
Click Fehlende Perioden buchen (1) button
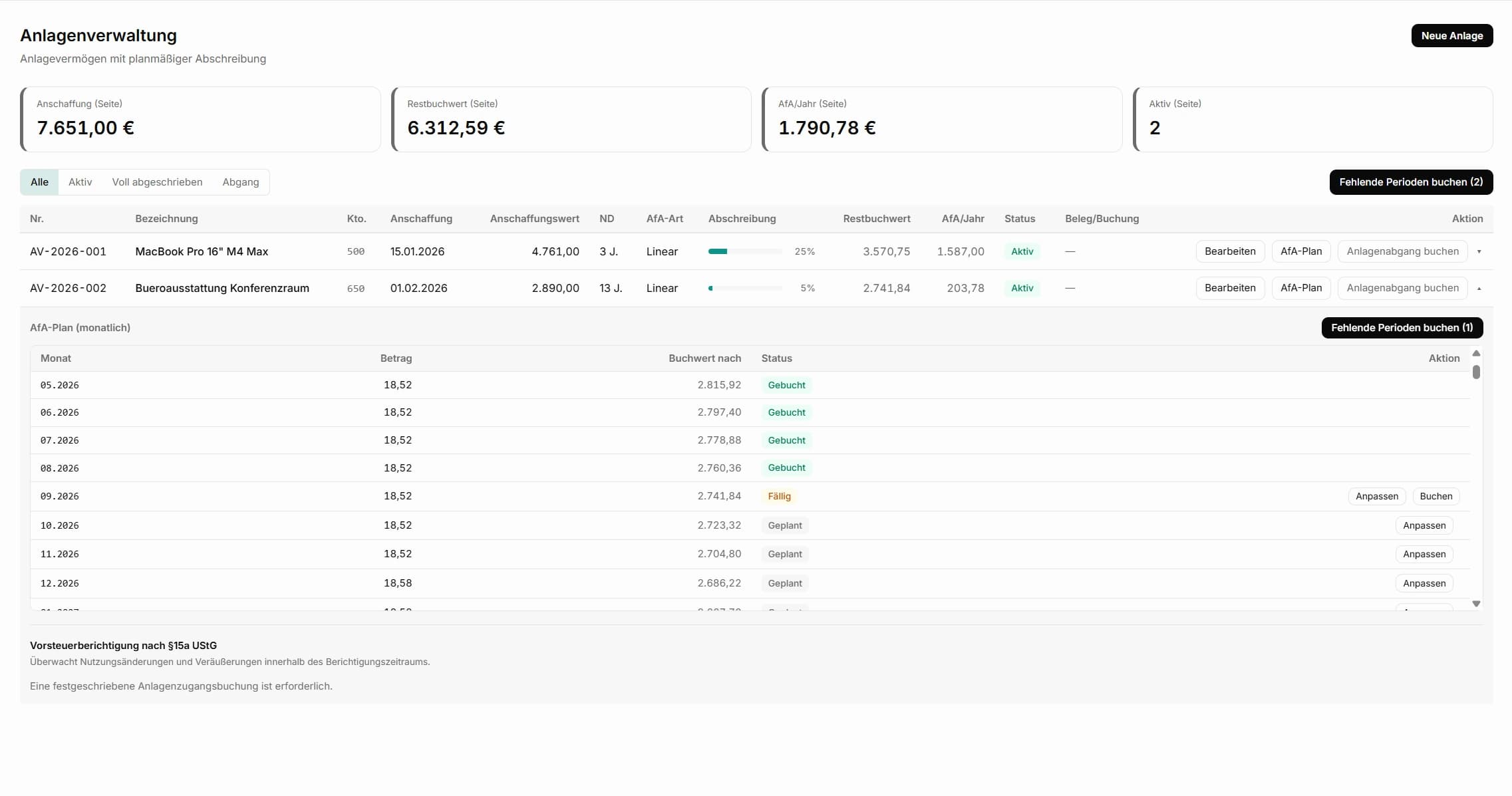coord(1402,328)
